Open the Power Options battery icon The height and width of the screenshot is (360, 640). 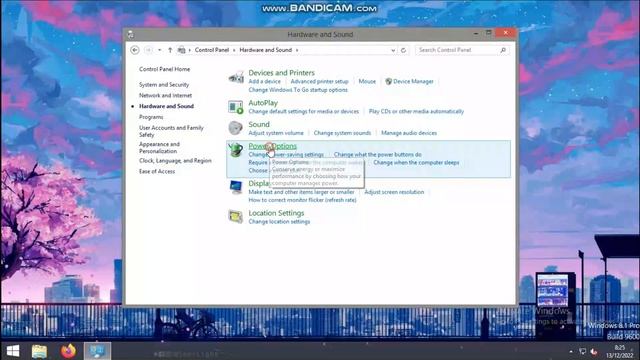tap(236, 150)
